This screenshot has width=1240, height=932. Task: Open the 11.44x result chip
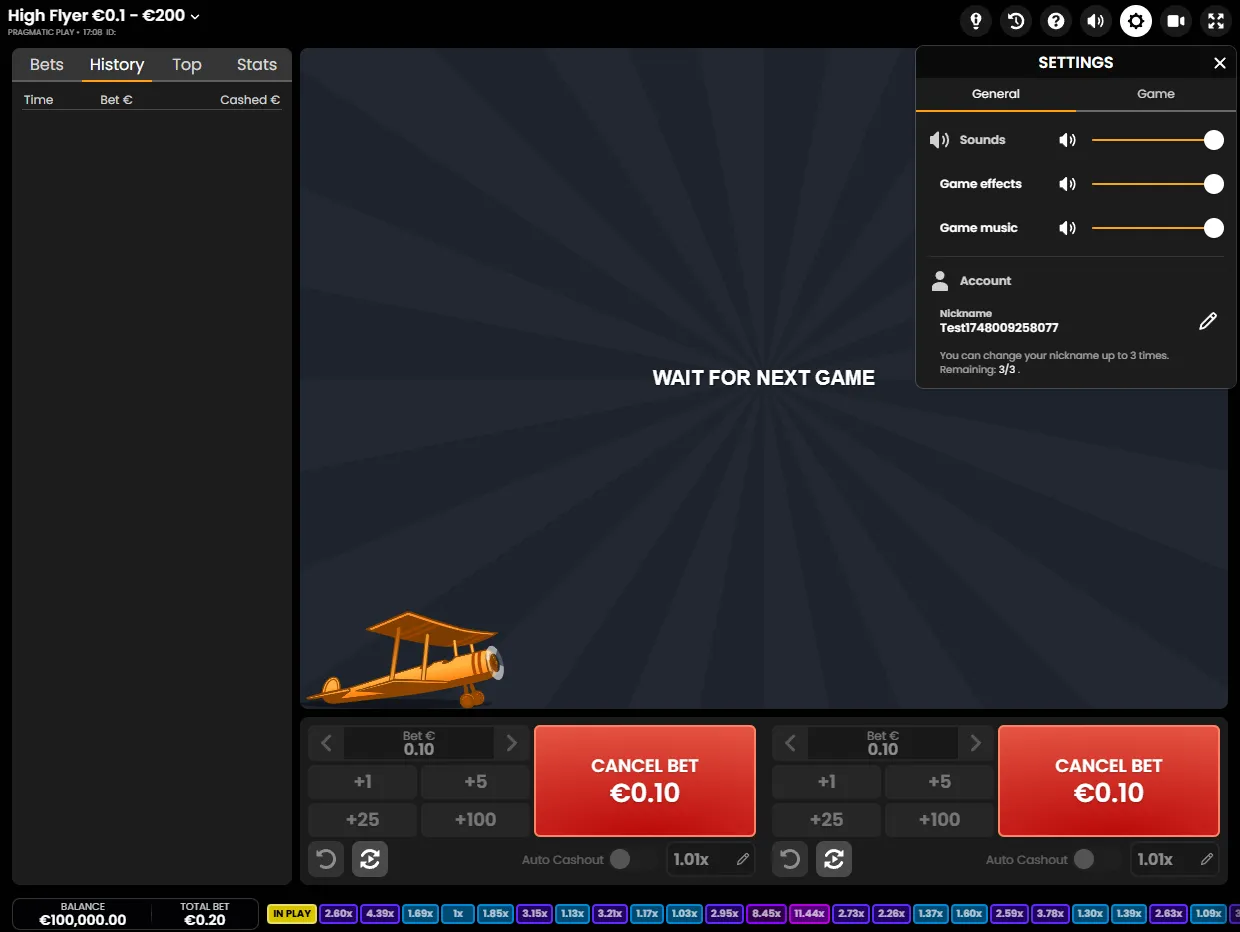click(809, 914)
